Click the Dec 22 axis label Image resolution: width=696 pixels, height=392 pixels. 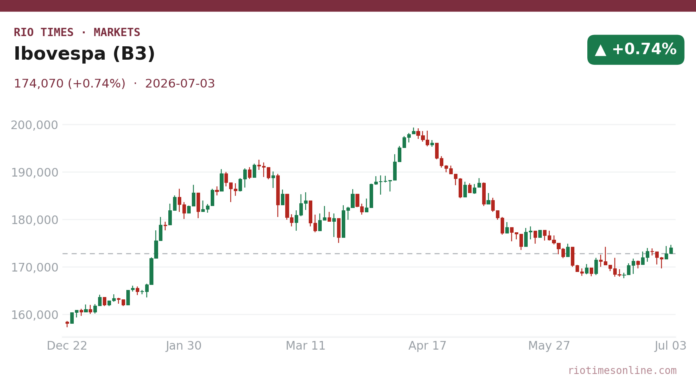(x=67, y=345)
